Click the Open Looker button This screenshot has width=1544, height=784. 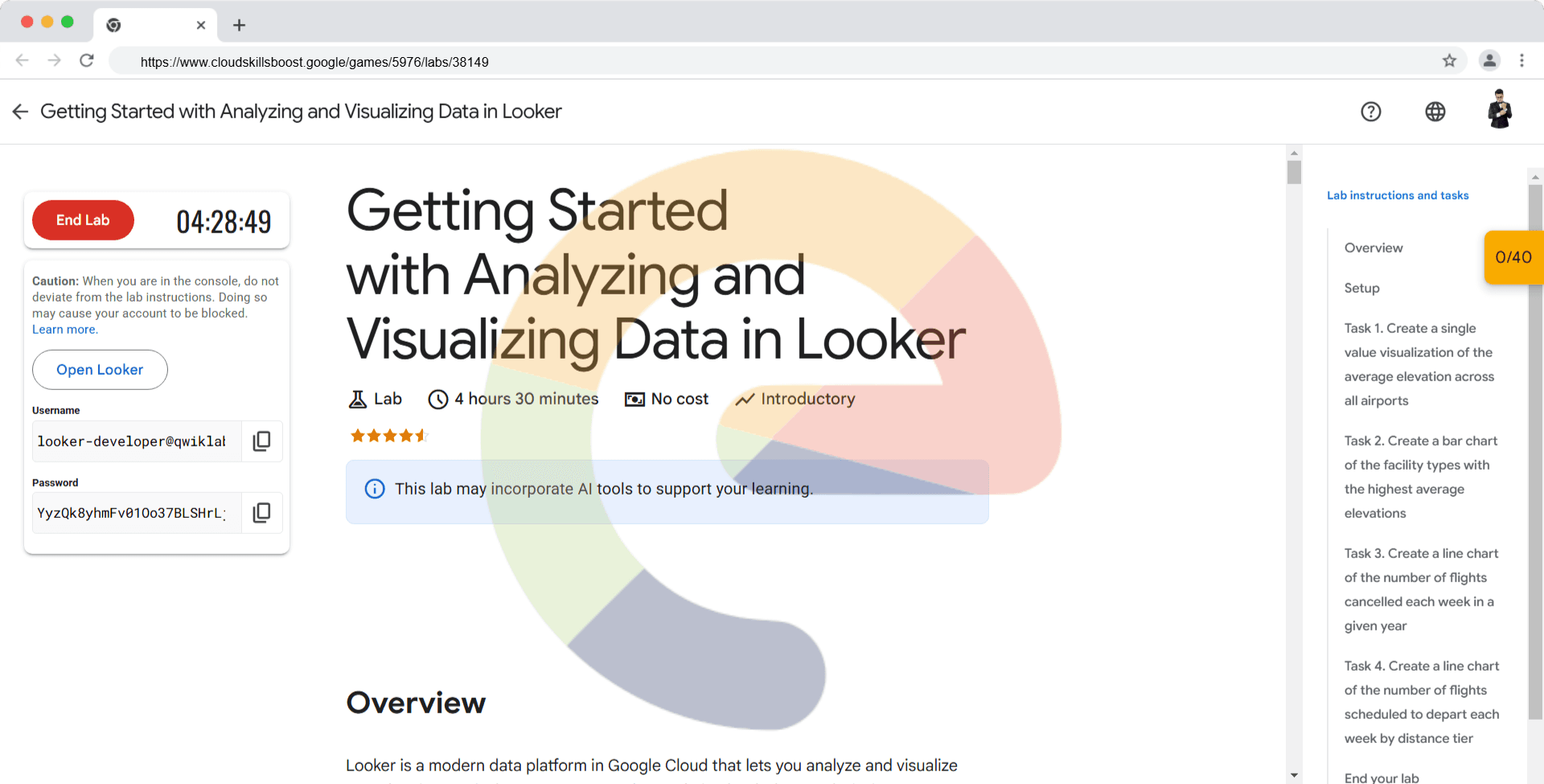(x=100, y=370)
